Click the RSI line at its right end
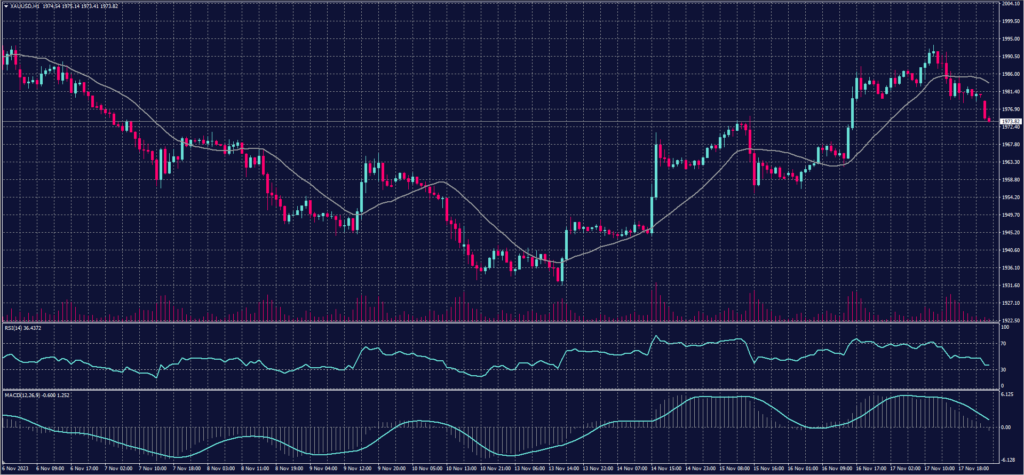Screen dimensions: 1024x475 (x=989, y=364)
